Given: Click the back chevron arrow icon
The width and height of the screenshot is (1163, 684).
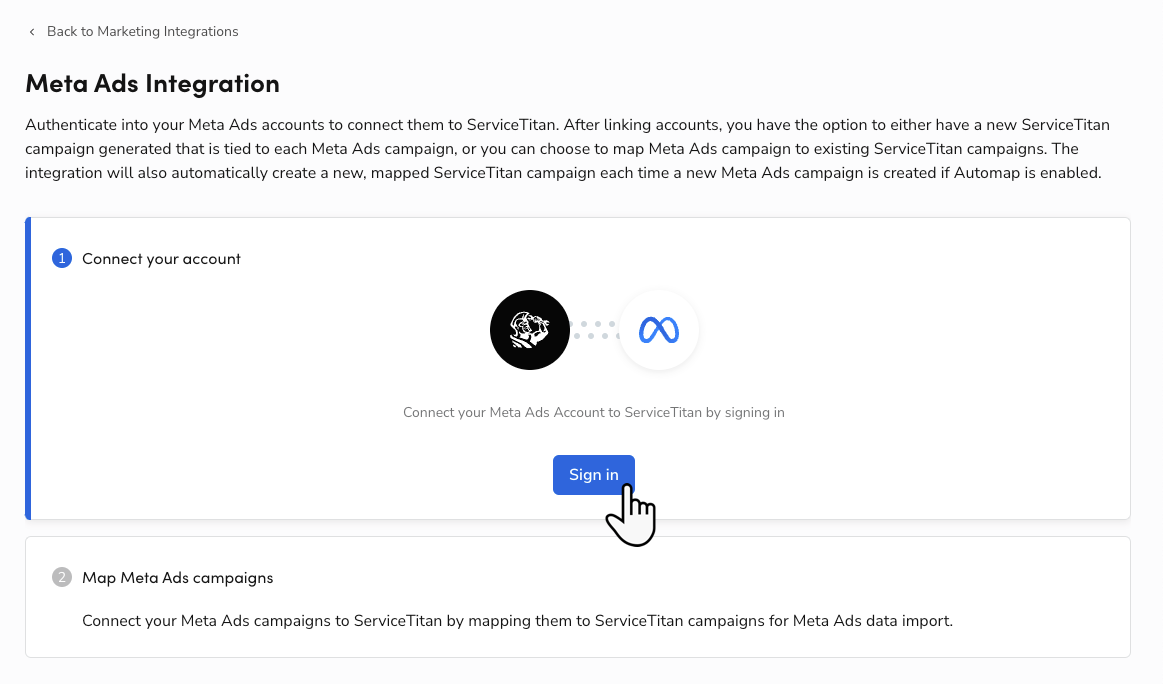Looking at the screenshot, I should click(32, 31).
